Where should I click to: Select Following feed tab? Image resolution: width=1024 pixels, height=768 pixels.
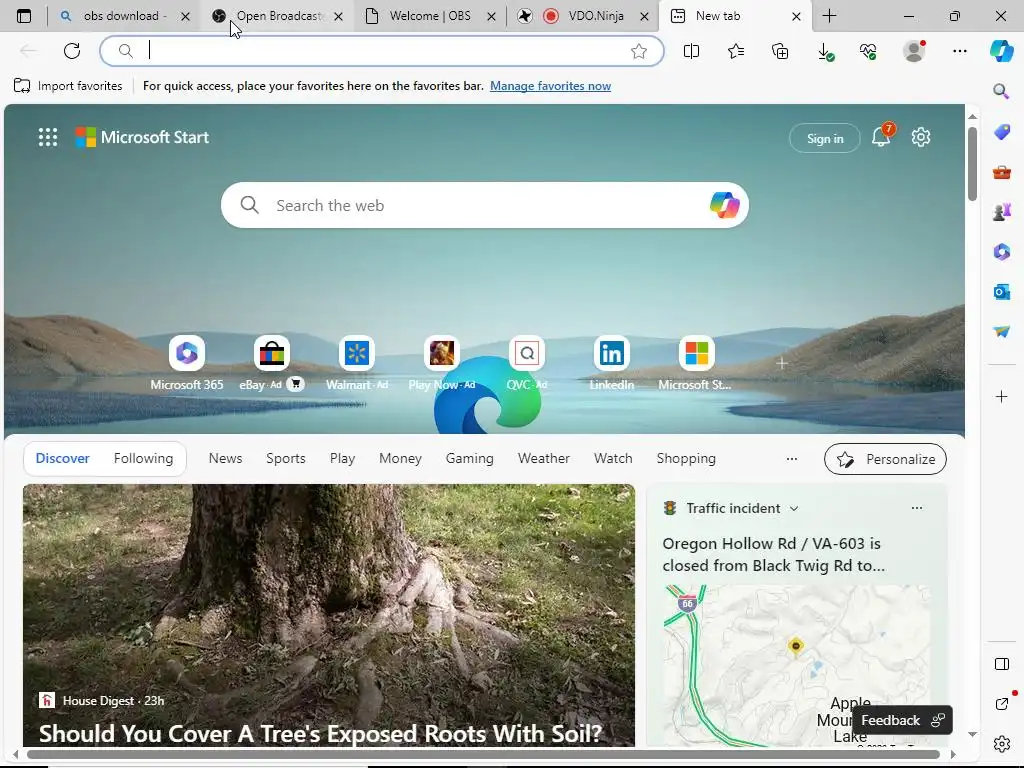(x=143, y=458)
